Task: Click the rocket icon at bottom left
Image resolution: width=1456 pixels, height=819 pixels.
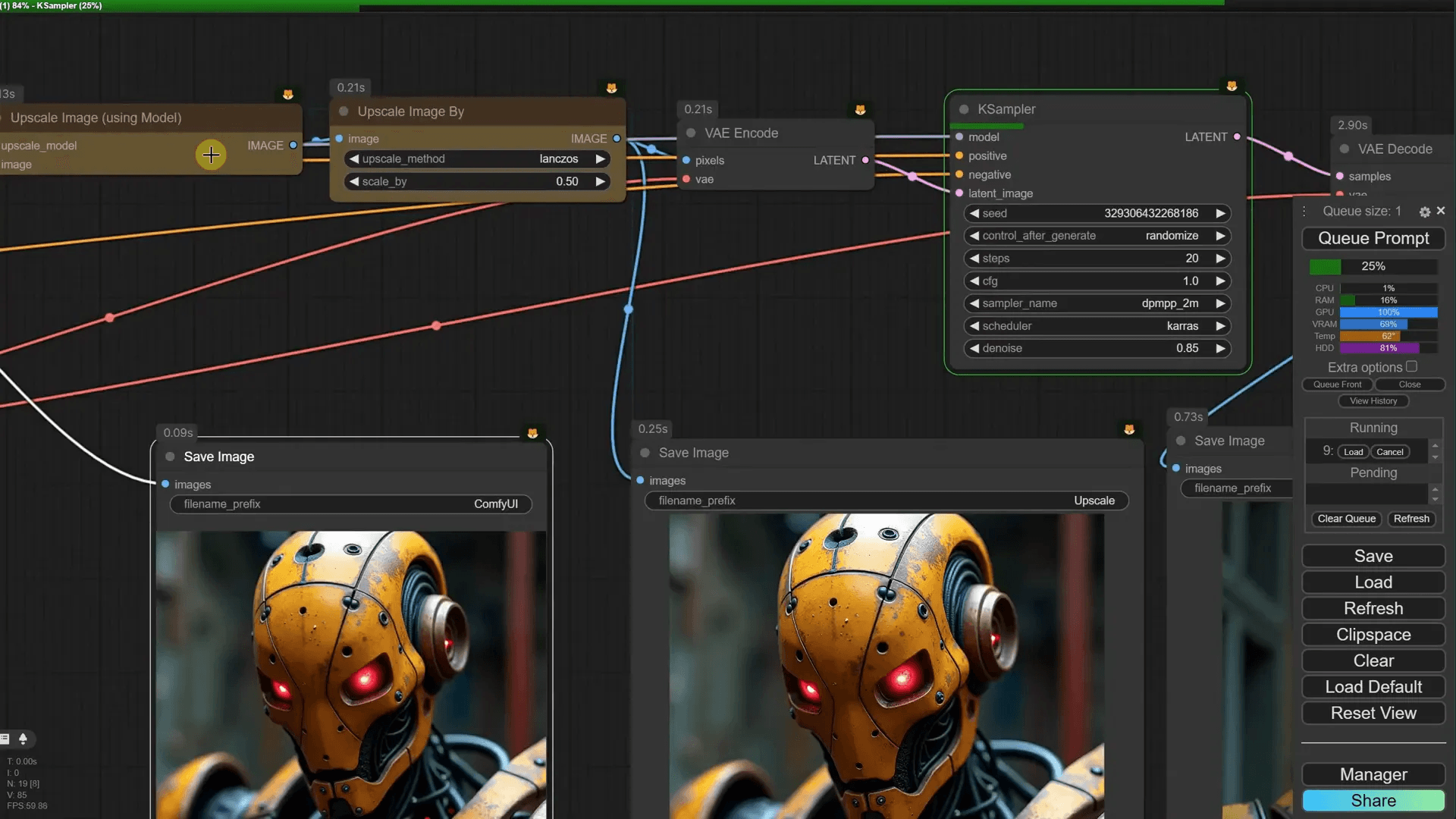Action: tap(23, 739)
